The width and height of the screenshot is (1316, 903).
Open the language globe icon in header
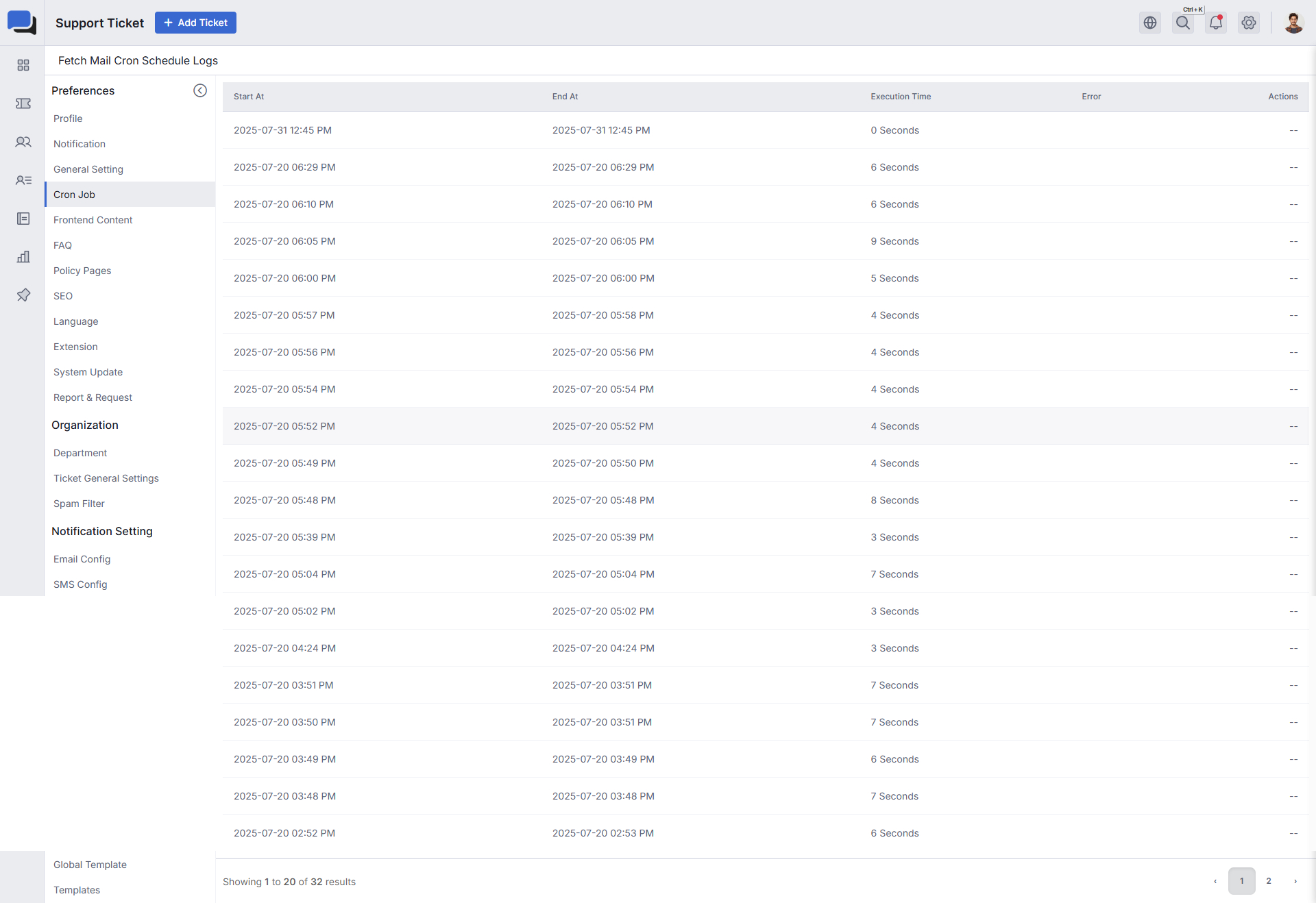(1150, 23)
